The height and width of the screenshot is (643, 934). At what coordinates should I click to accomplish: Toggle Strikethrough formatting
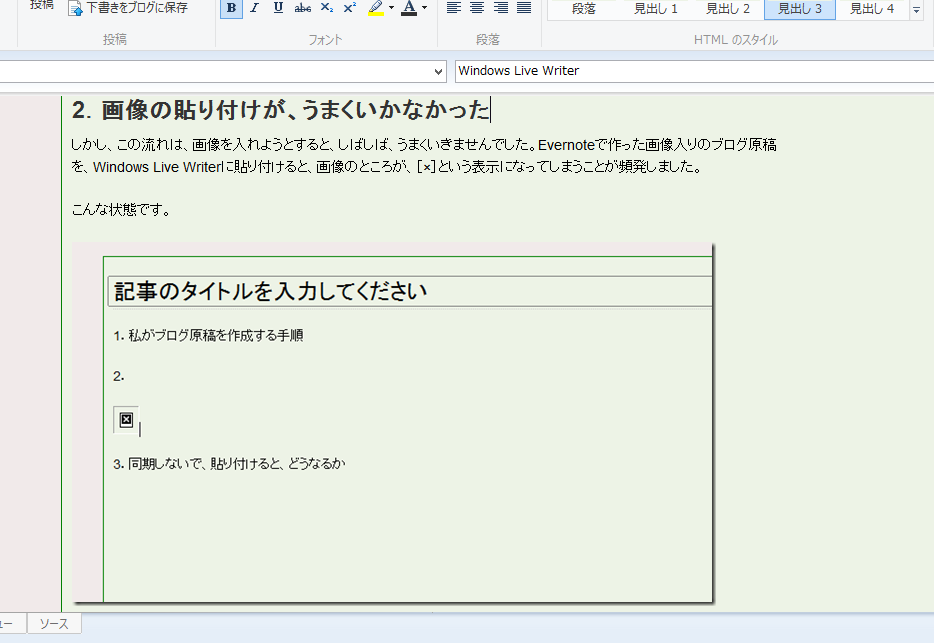(303, 8)
